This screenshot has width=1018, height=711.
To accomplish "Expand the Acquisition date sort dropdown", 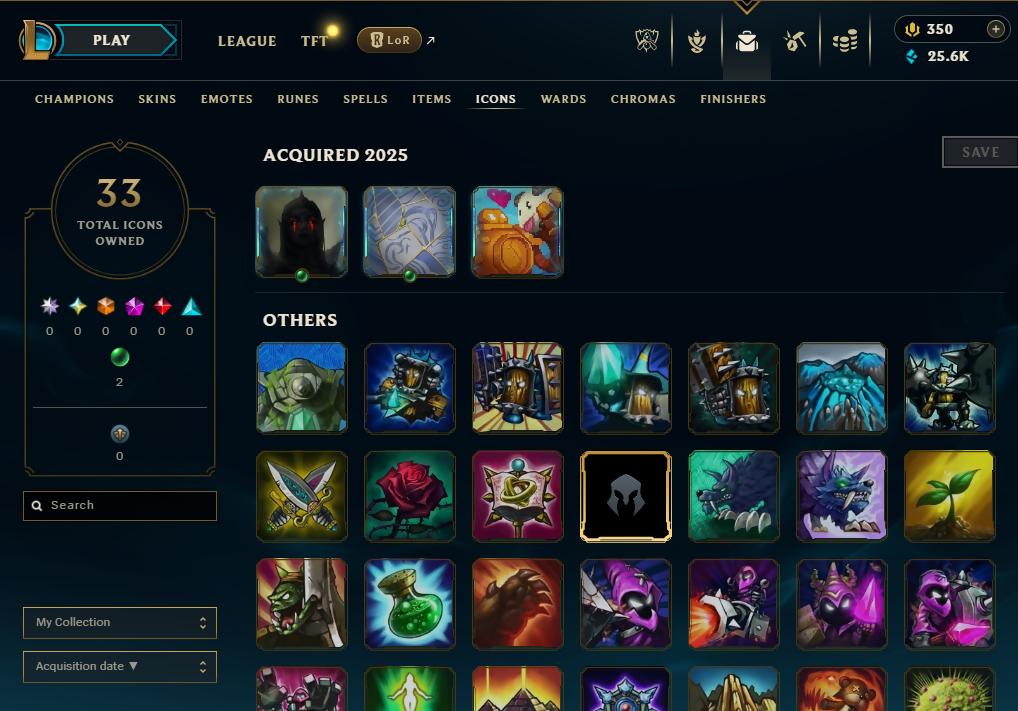I will 120,667.
